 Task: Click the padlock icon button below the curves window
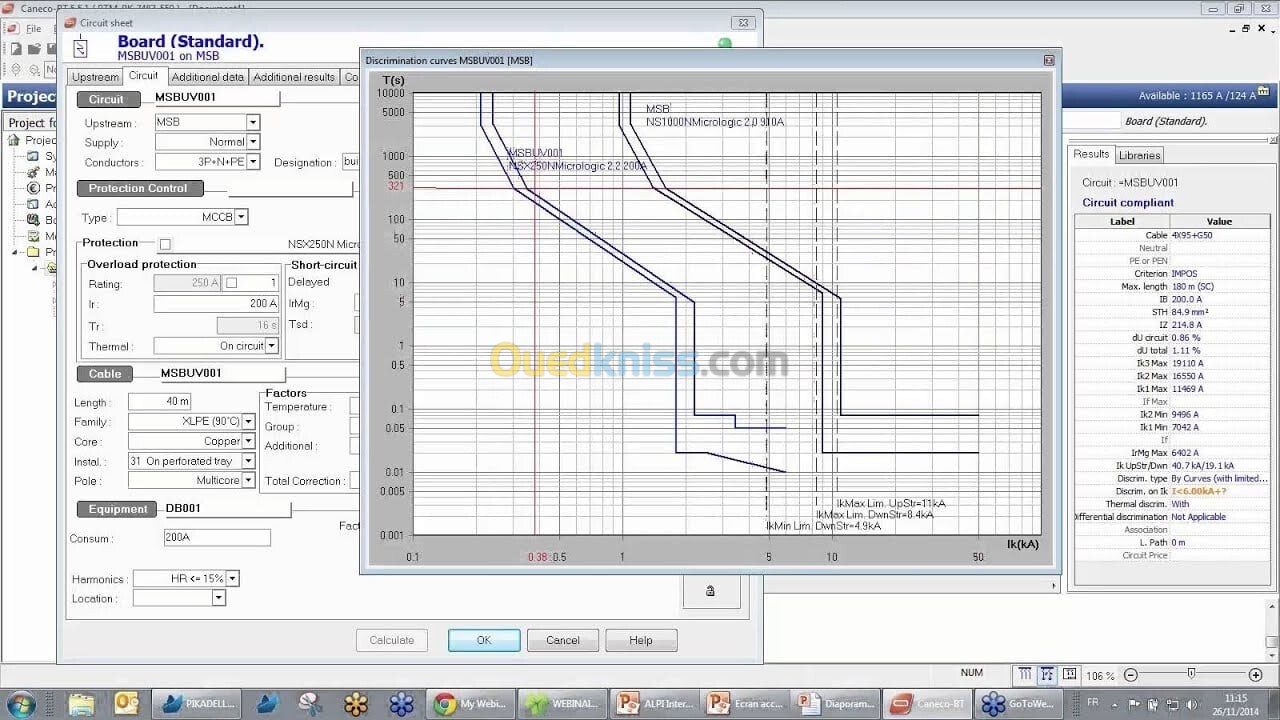tap(711, 591)
